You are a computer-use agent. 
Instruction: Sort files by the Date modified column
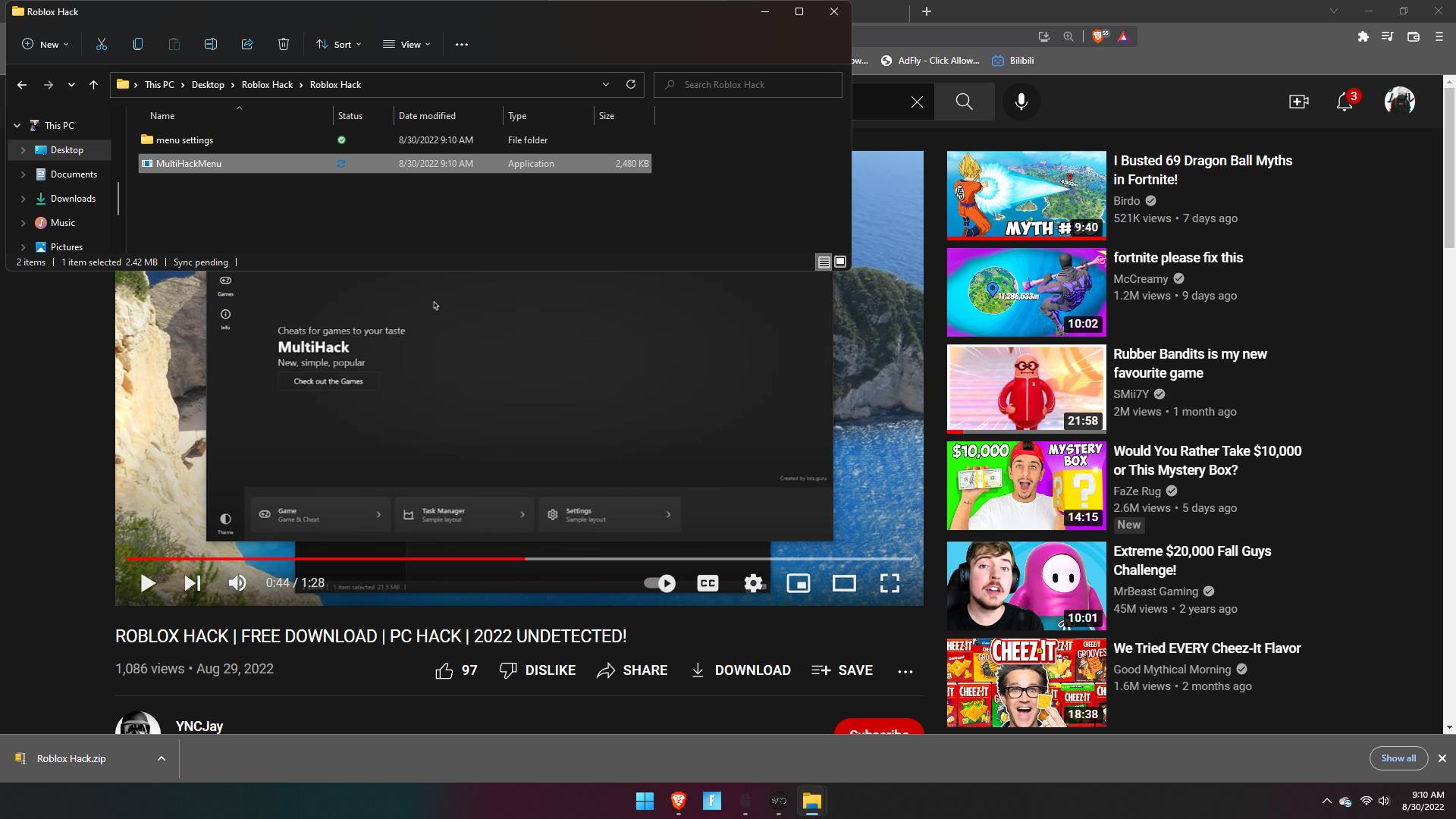coord(427,116)
